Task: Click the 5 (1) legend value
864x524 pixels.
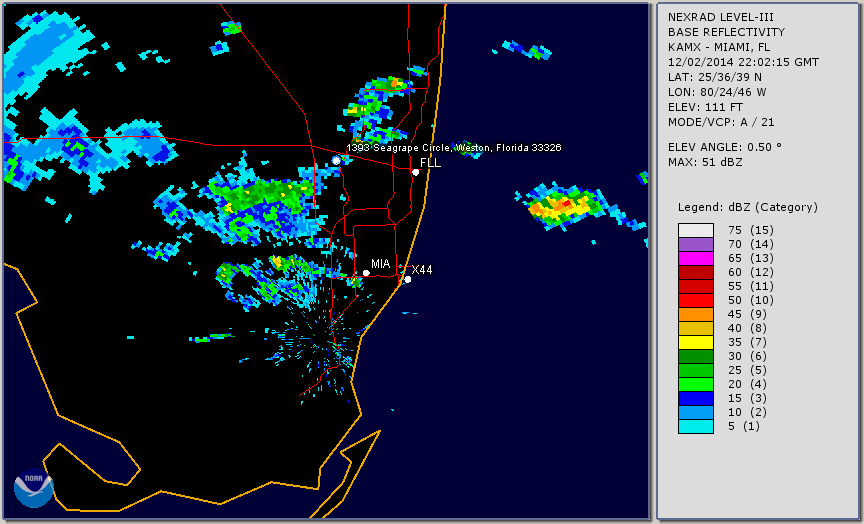Action: pyautogui.click(x=744, y=426)
